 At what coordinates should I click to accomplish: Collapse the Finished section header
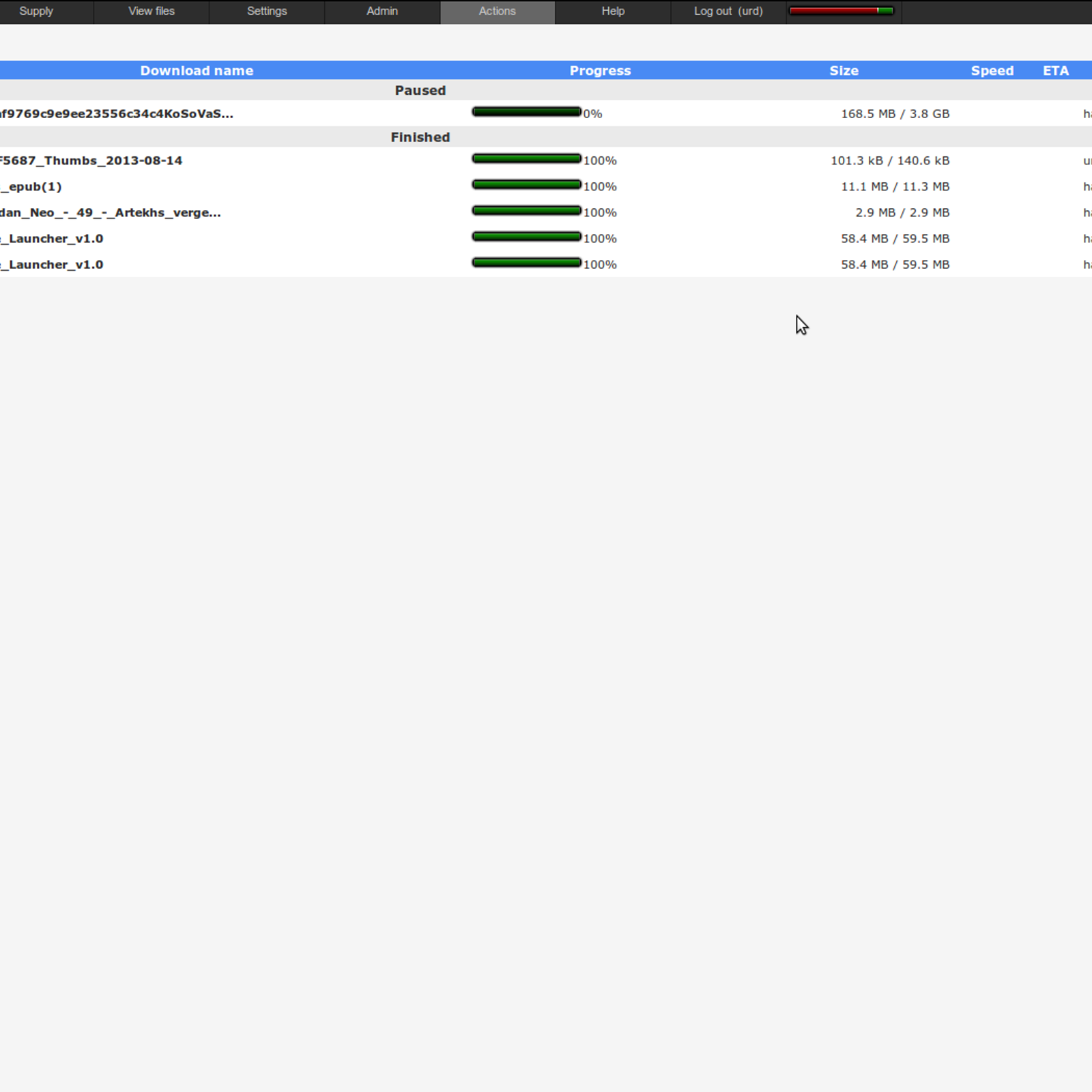point(420,137)
